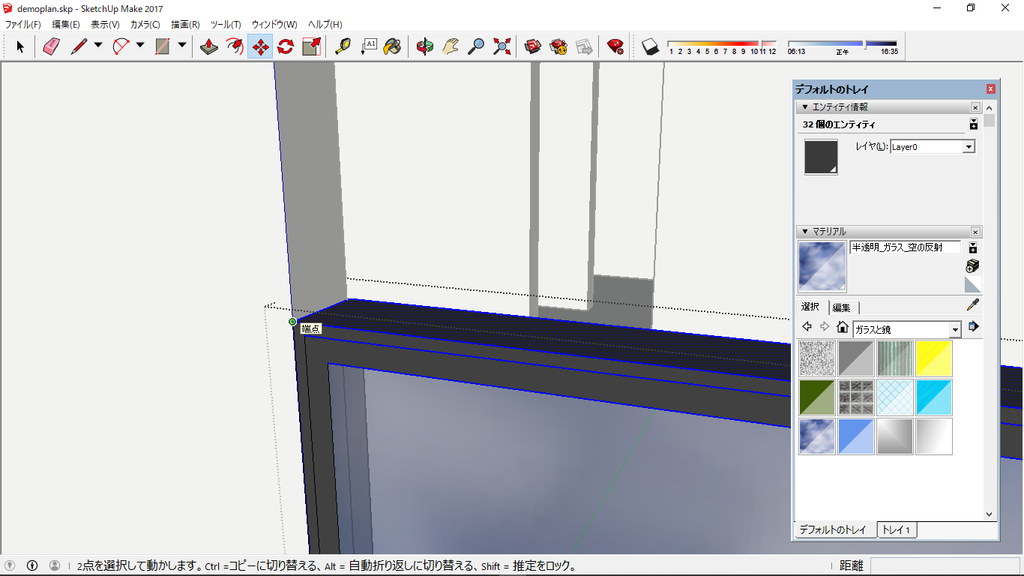The image size is (1024, 576).
Task: Activate the Push/Pull tool
Action: [209, 47]
